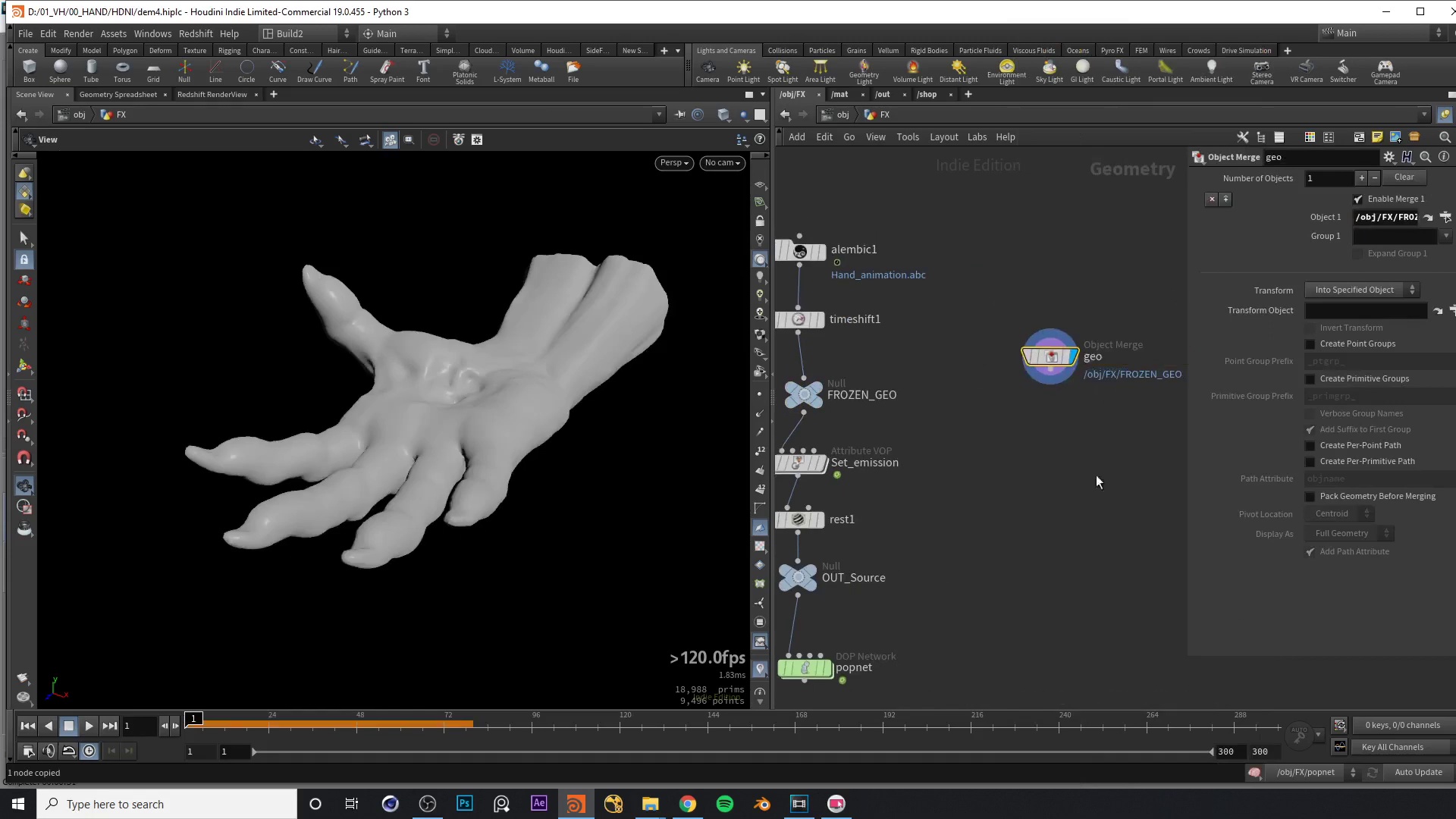Open the Redshift menu

point(196,33)
